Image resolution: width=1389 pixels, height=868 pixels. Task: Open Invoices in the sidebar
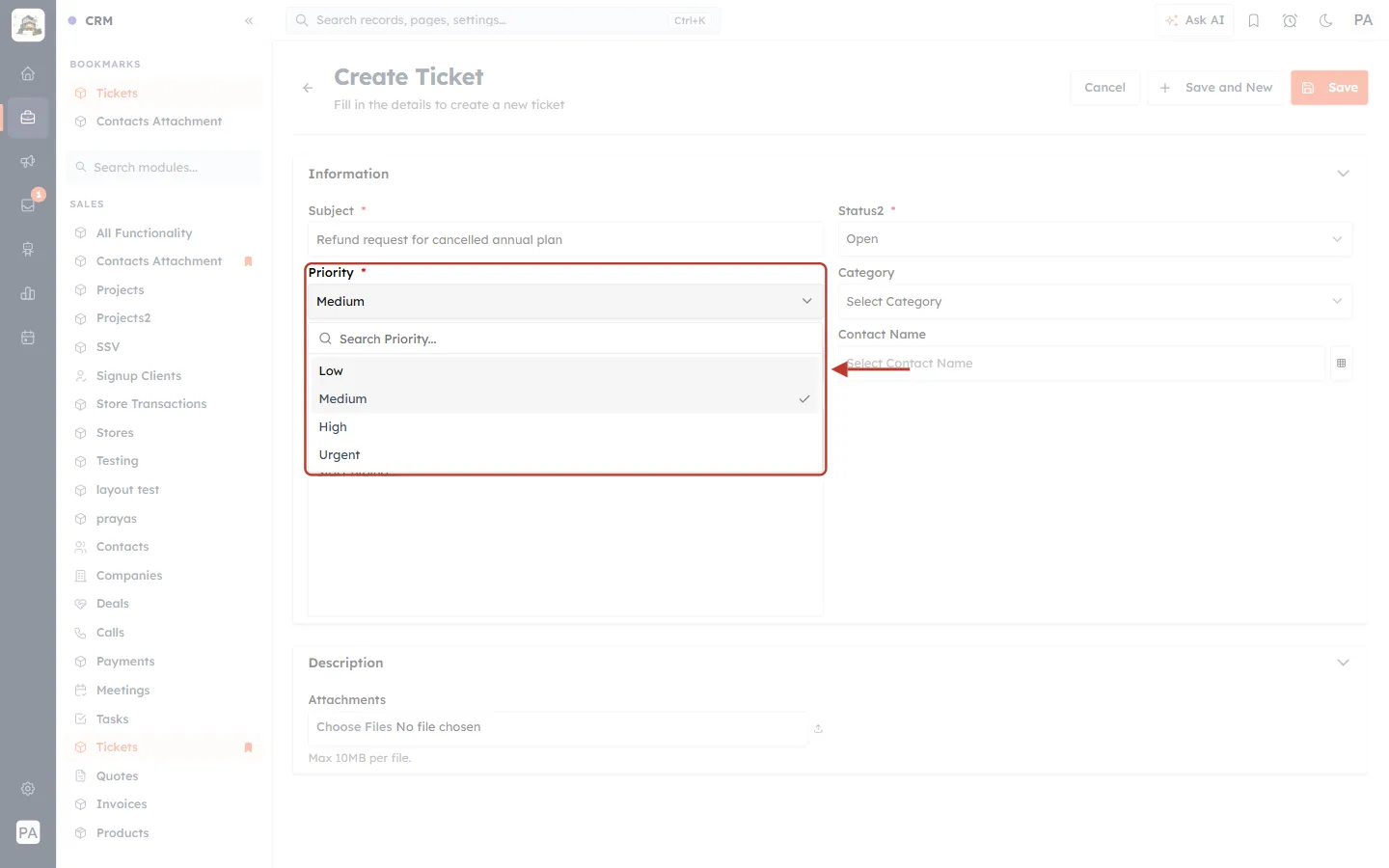point(122,804)
